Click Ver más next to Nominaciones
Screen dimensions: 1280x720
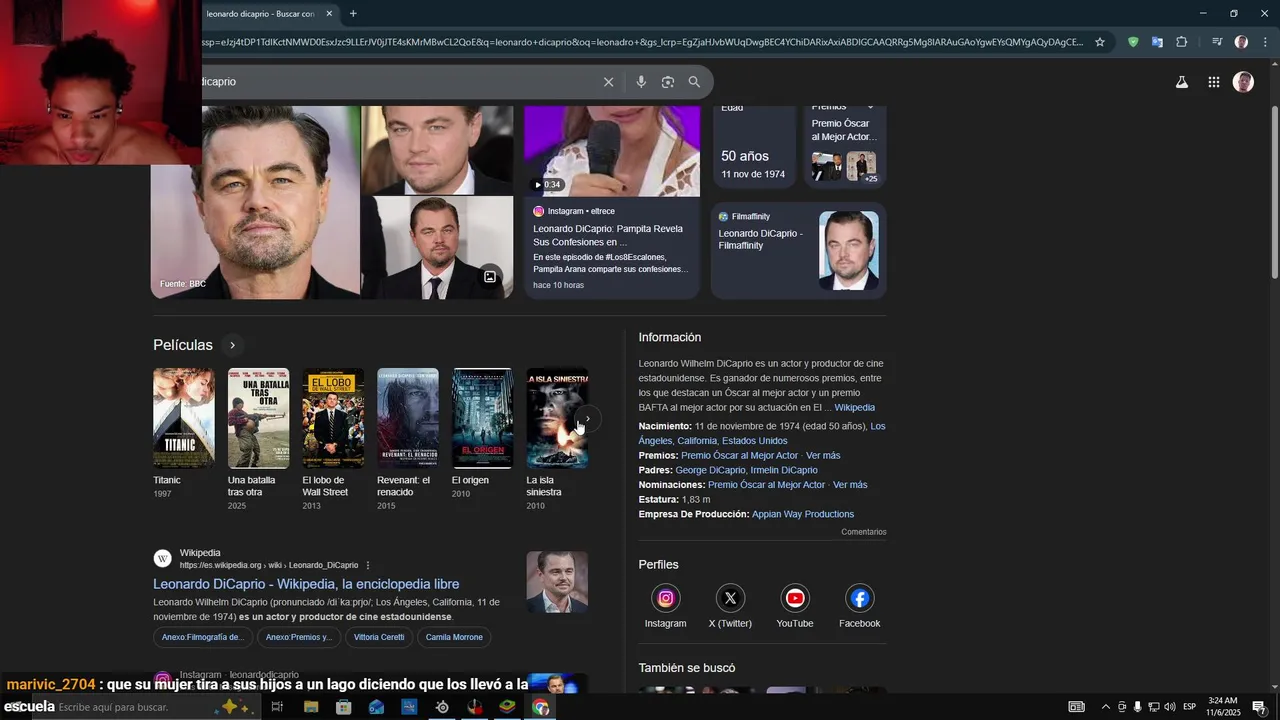850,484
